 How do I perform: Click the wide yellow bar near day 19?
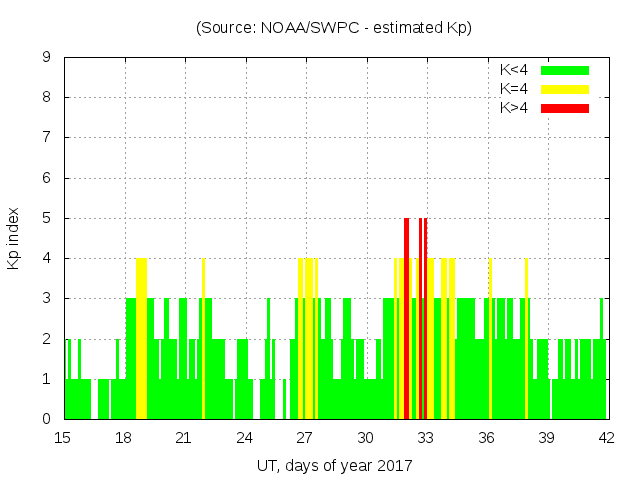click(x=142, y=340)
